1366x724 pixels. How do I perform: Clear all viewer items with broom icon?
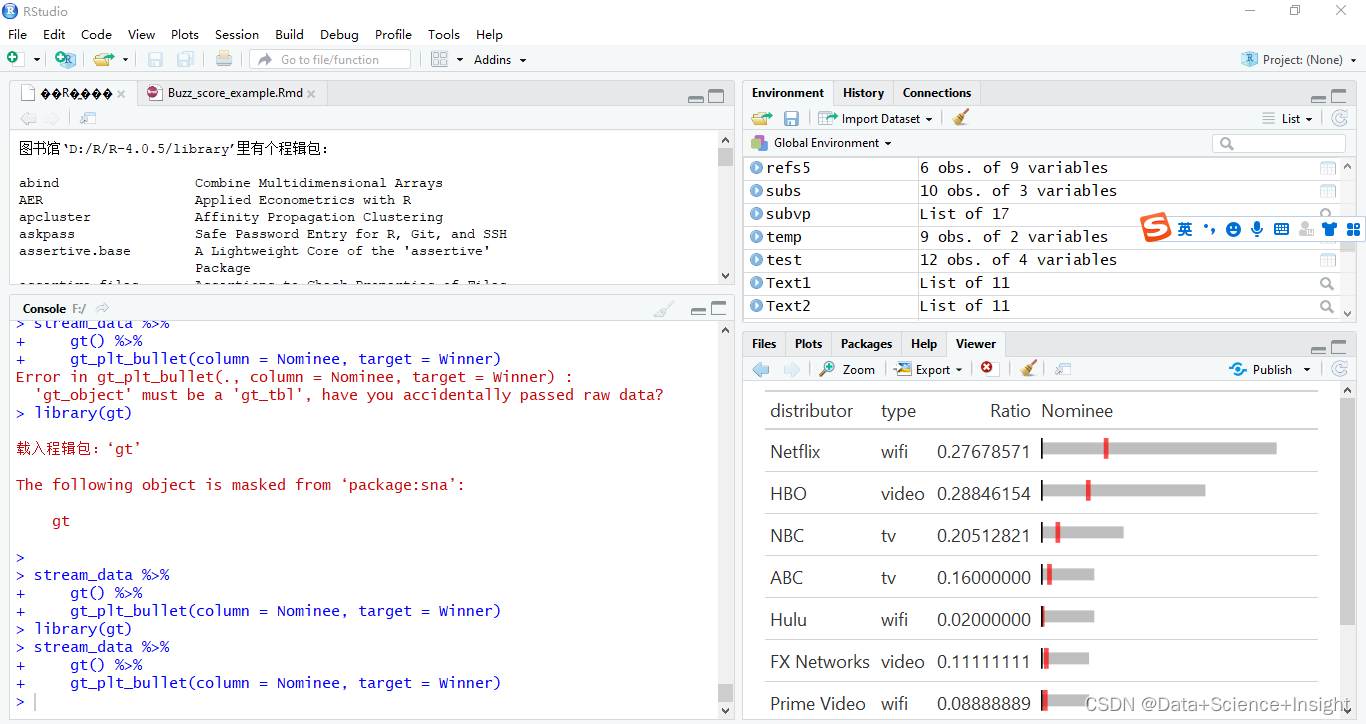pyautogui.click(x=1028, y=369)
